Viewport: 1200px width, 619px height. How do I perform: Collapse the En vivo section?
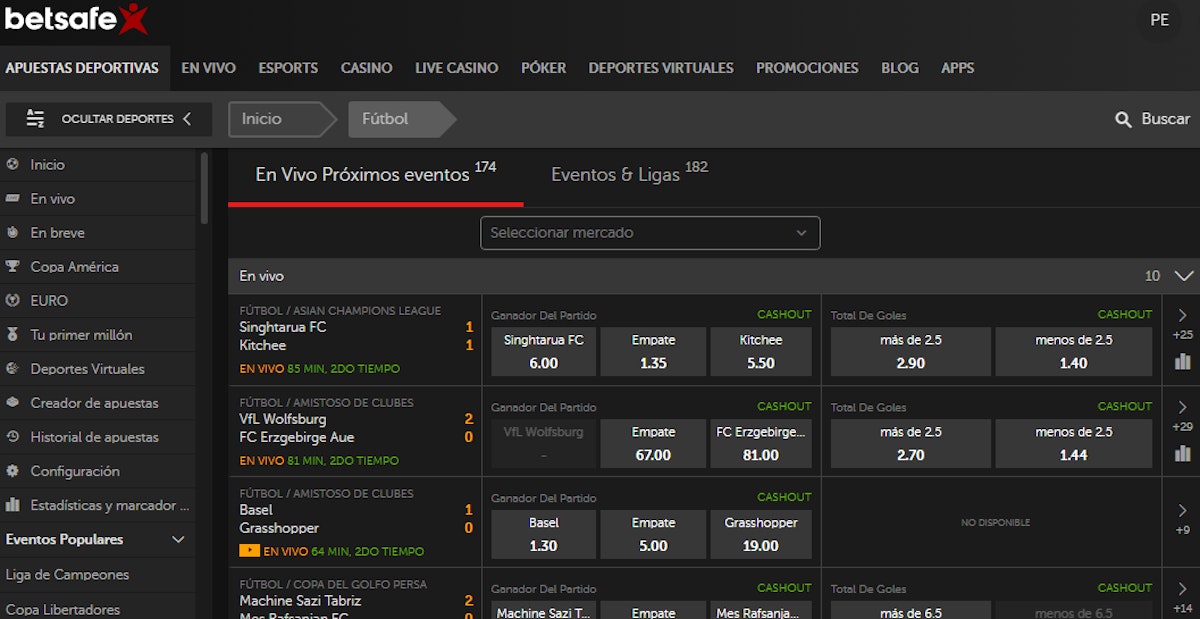tap(1184, 276)
